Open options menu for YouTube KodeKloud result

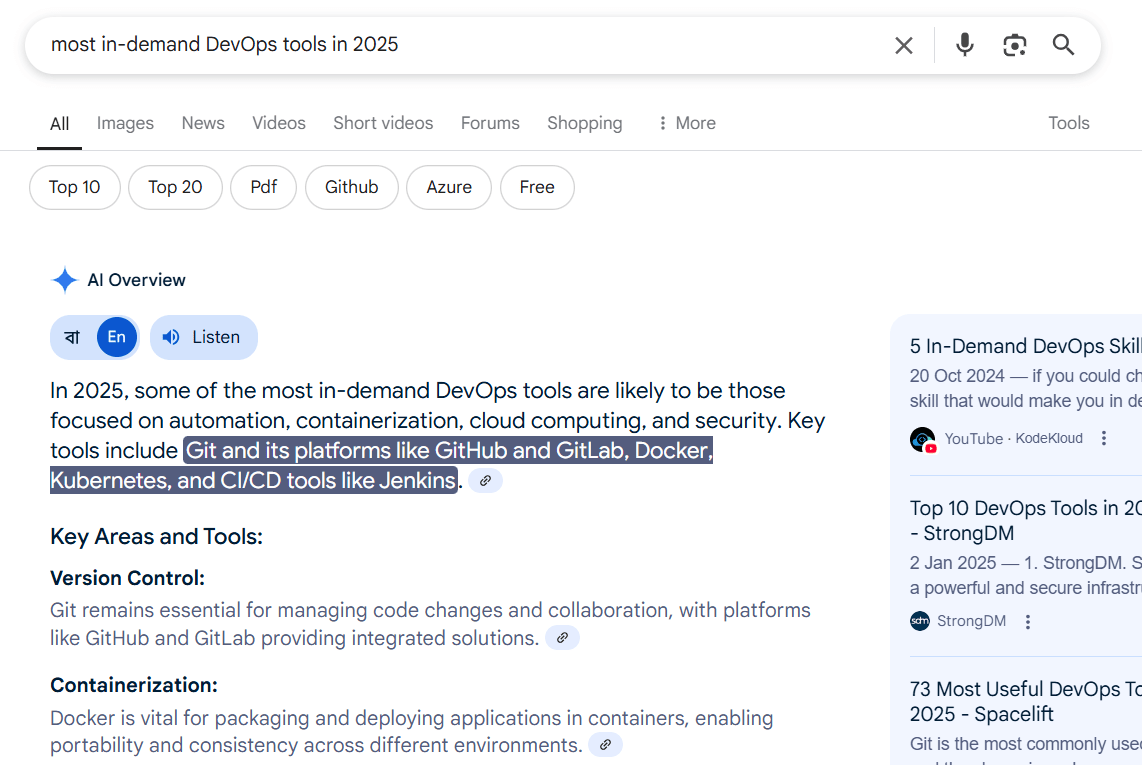coord(1104,438)
